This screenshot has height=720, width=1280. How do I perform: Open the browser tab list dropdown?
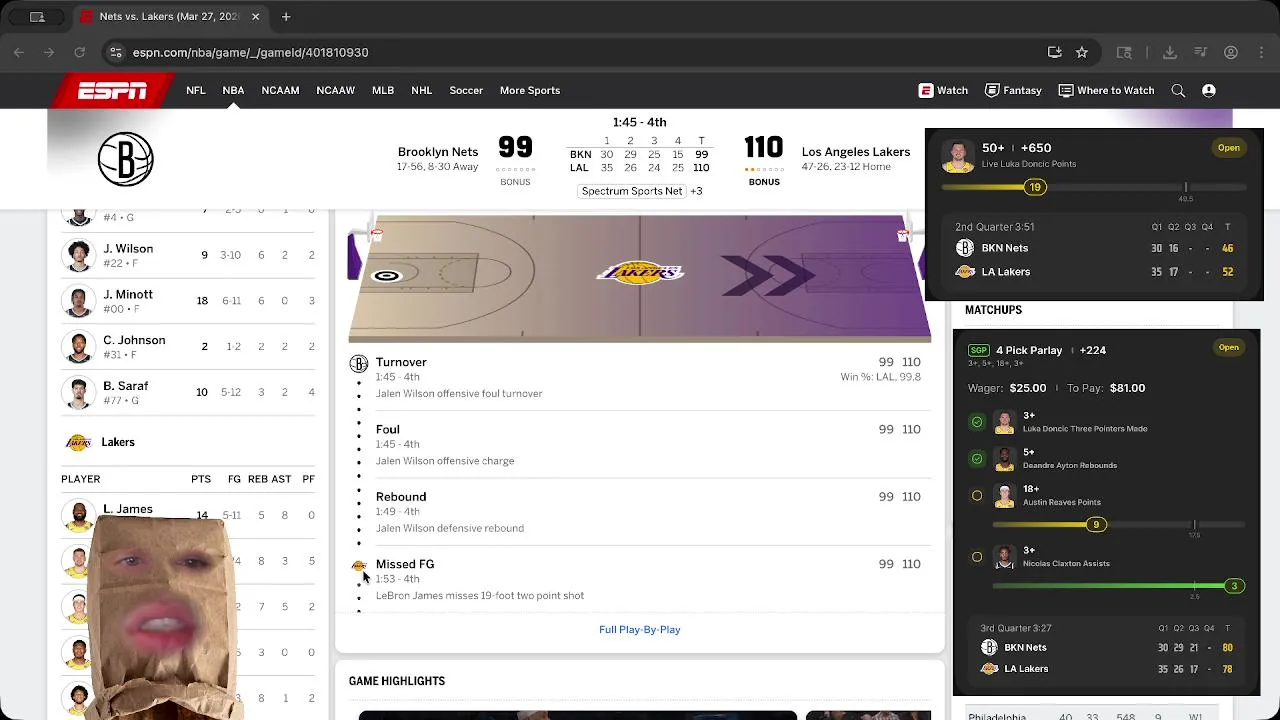[37, 17]
